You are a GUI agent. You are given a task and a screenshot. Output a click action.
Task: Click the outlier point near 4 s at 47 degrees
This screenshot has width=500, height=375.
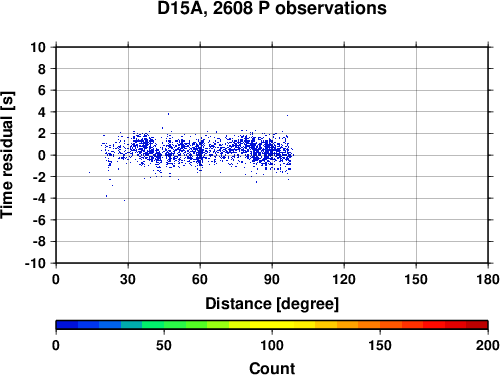coord(168,114)
